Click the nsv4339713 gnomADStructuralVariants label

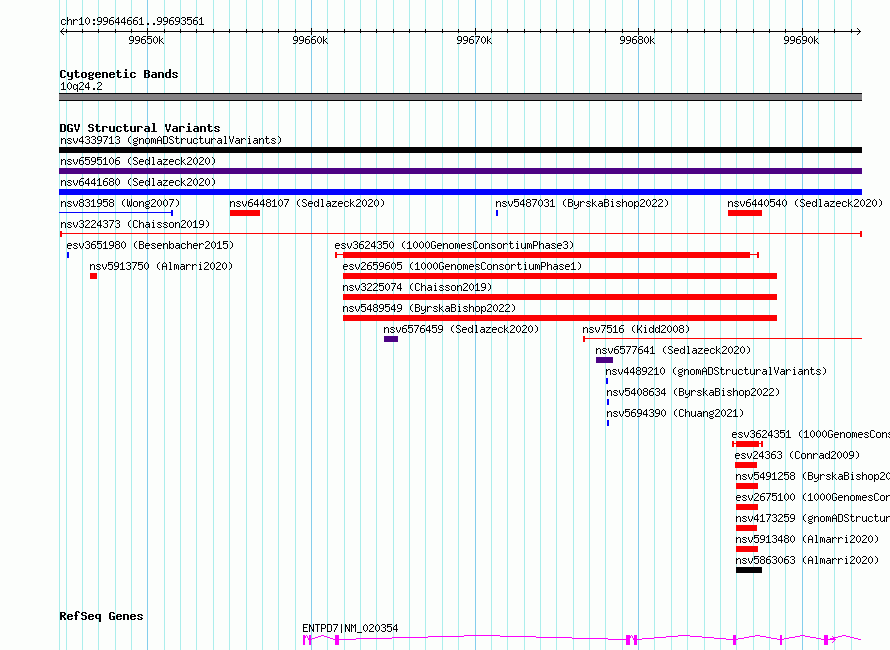171,140
